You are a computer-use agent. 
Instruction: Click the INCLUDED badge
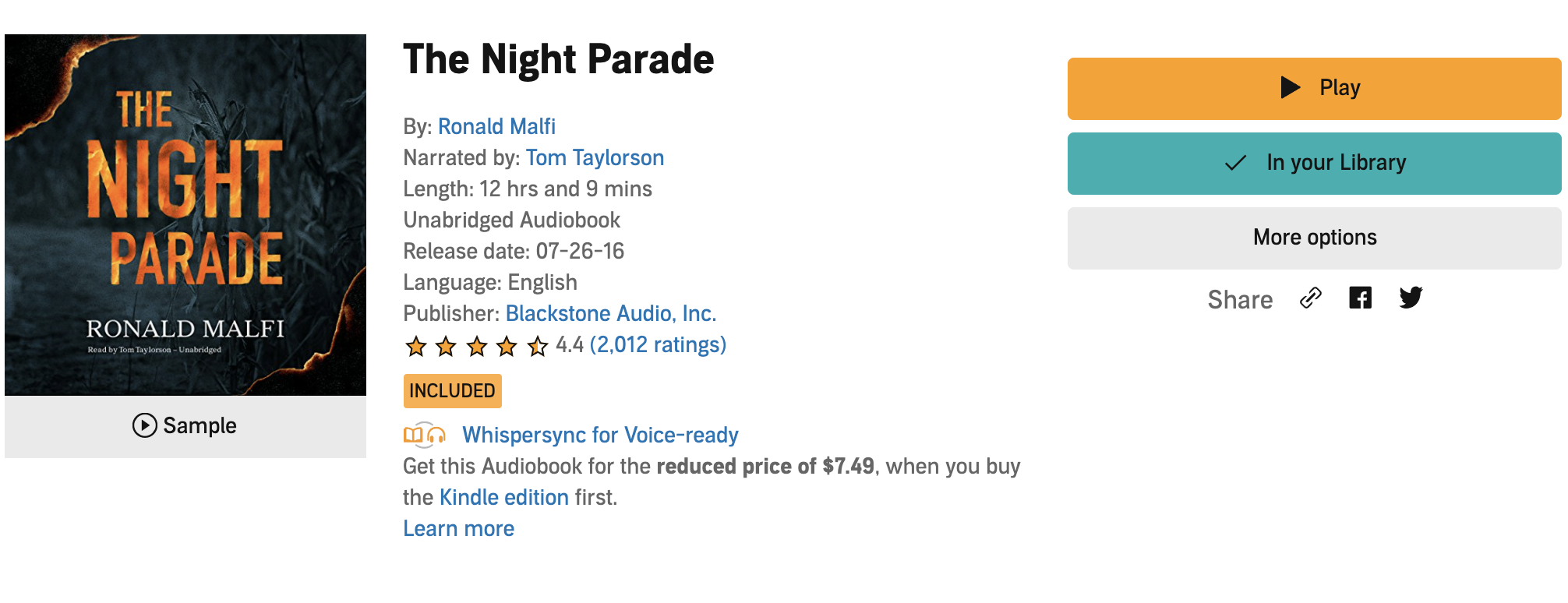(x=452, y=391)
